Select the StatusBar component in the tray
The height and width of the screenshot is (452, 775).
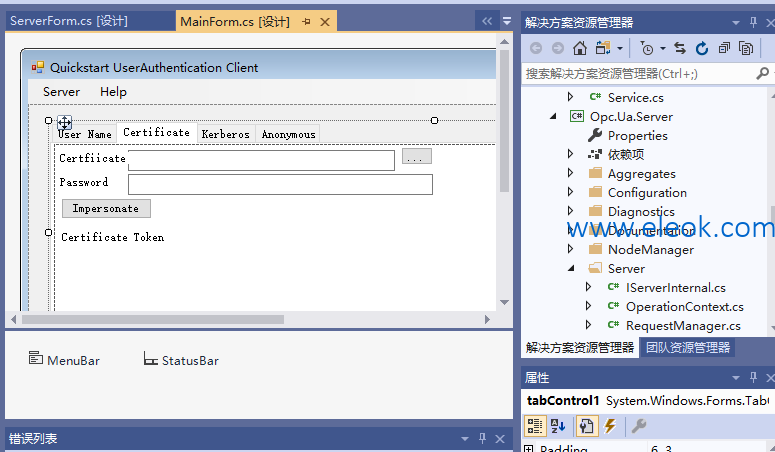181,360
